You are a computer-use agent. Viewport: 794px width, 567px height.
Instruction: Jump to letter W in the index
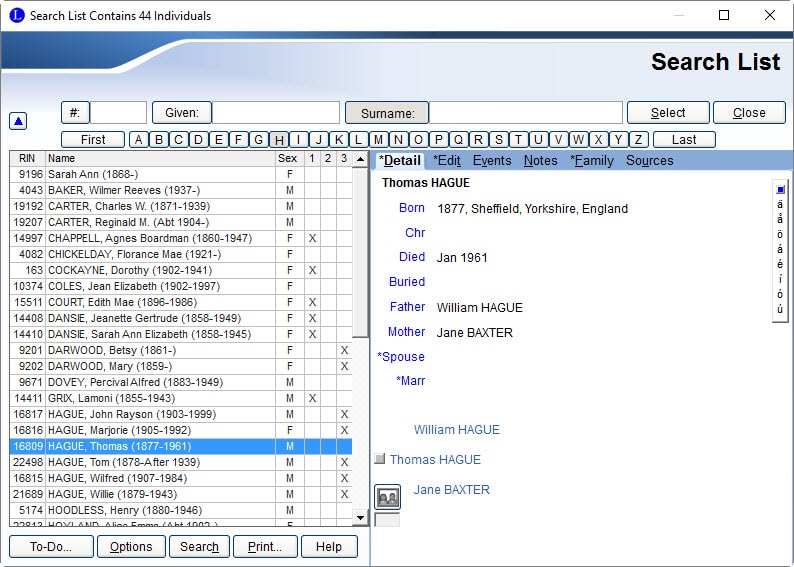click(579, 140)
